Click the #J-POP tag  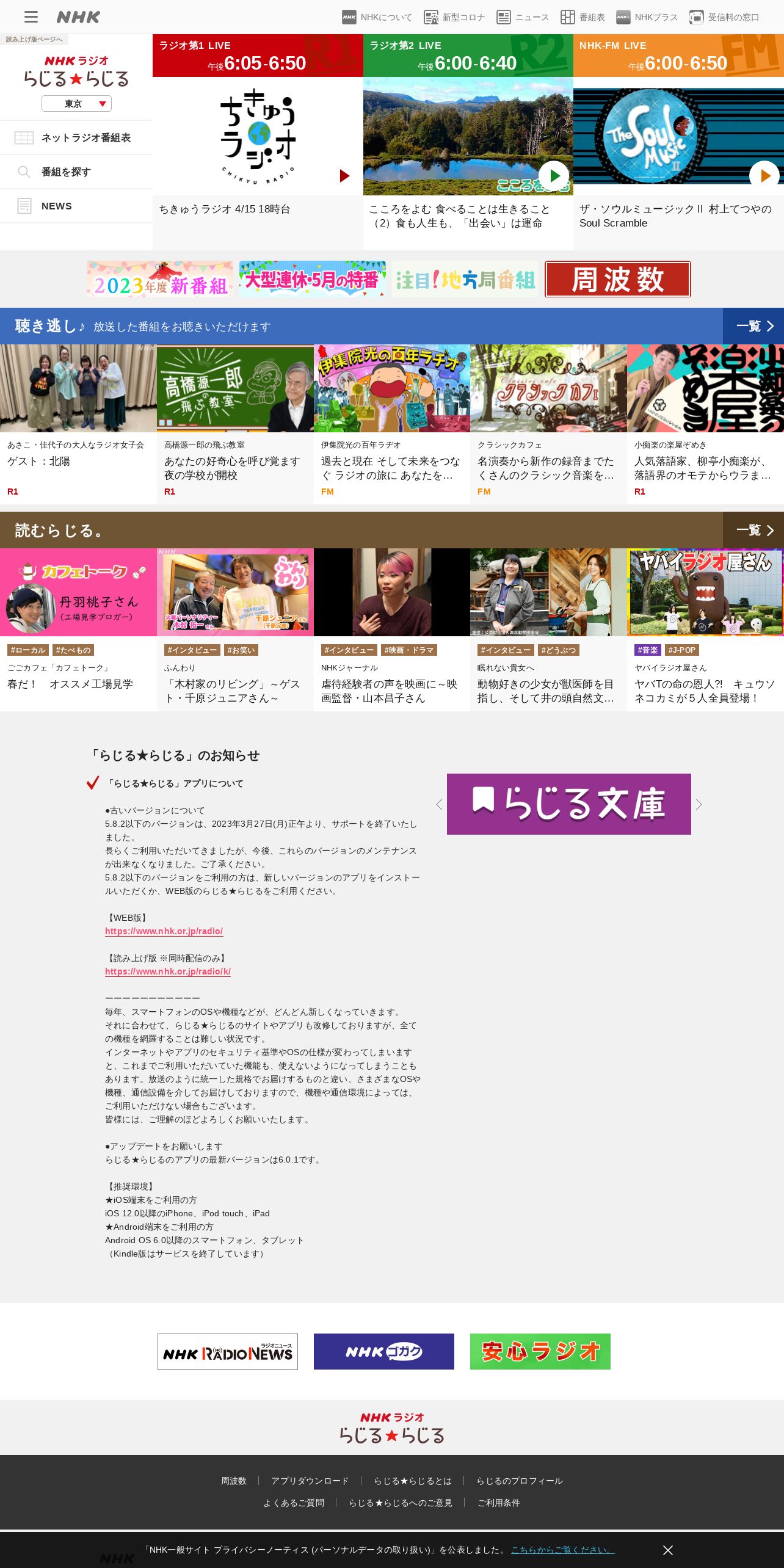(x=681, y=650)
